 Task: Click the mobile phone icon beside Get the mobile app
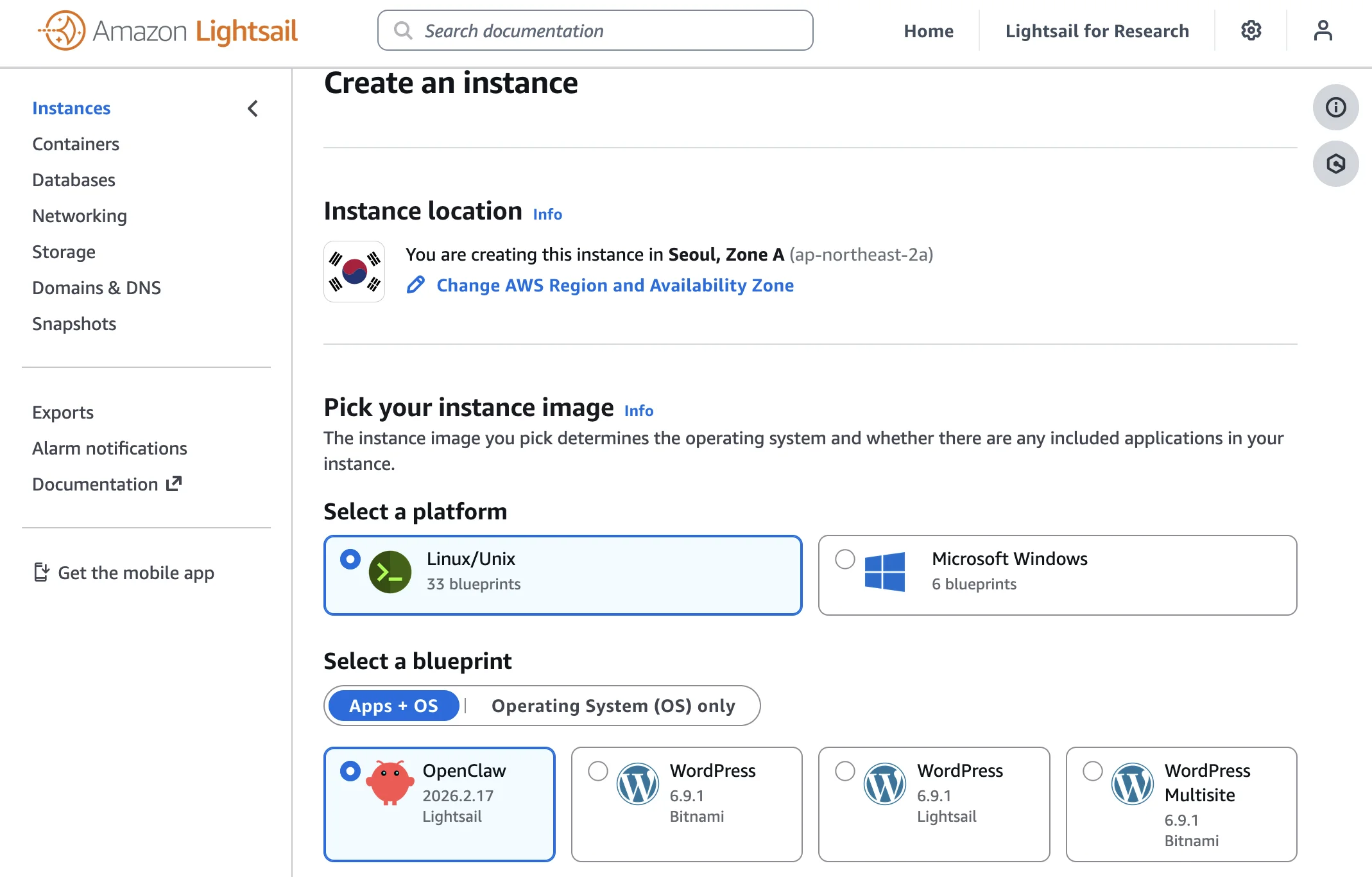click(41, 571)
